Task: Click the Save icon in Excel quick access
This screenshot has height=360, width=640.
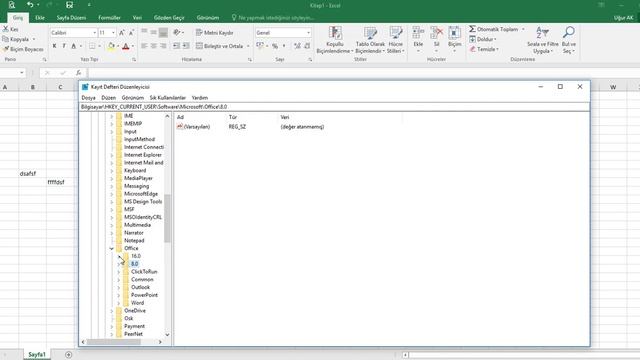Action: 69,5
